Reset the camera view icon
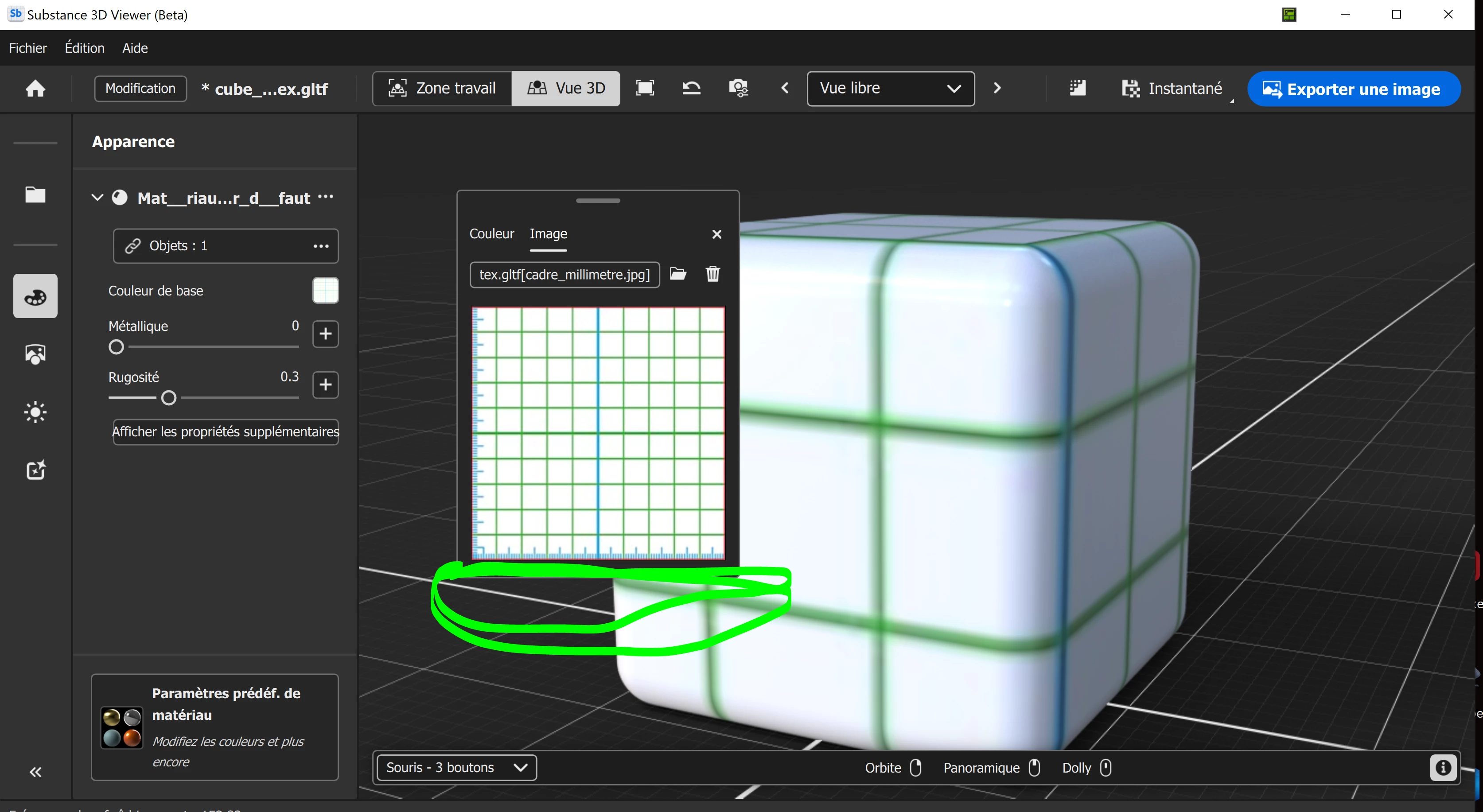The height and width of the screenshot is (812, 1483). pos(691,88)
